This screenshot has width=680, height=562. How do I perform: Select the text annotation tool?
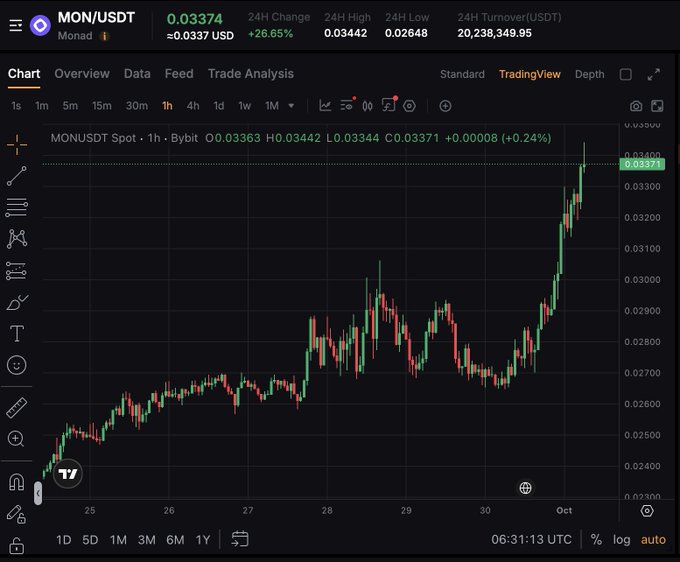(x=17, y=333)
